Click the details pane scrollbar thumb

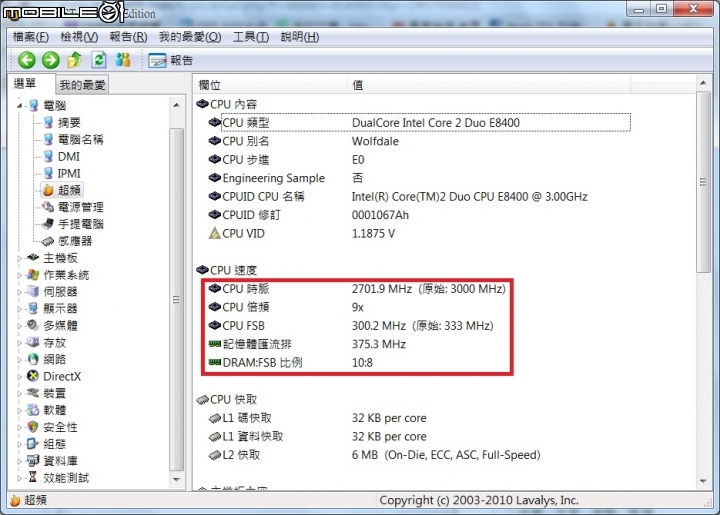[703, 182]
